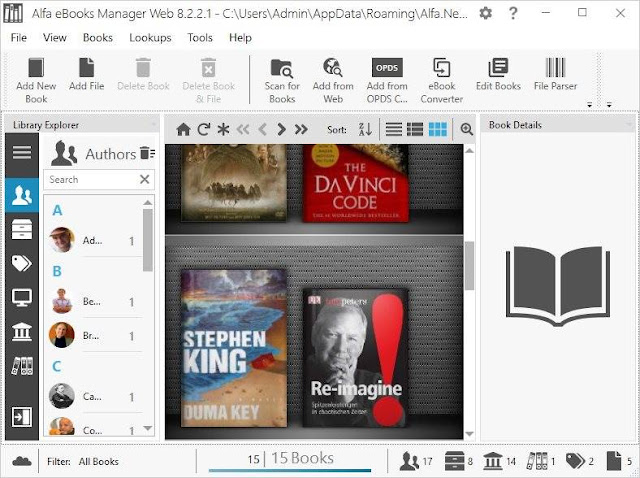Click the letter C group header
The image size is (640, 478).
click(x=57, y=366)
